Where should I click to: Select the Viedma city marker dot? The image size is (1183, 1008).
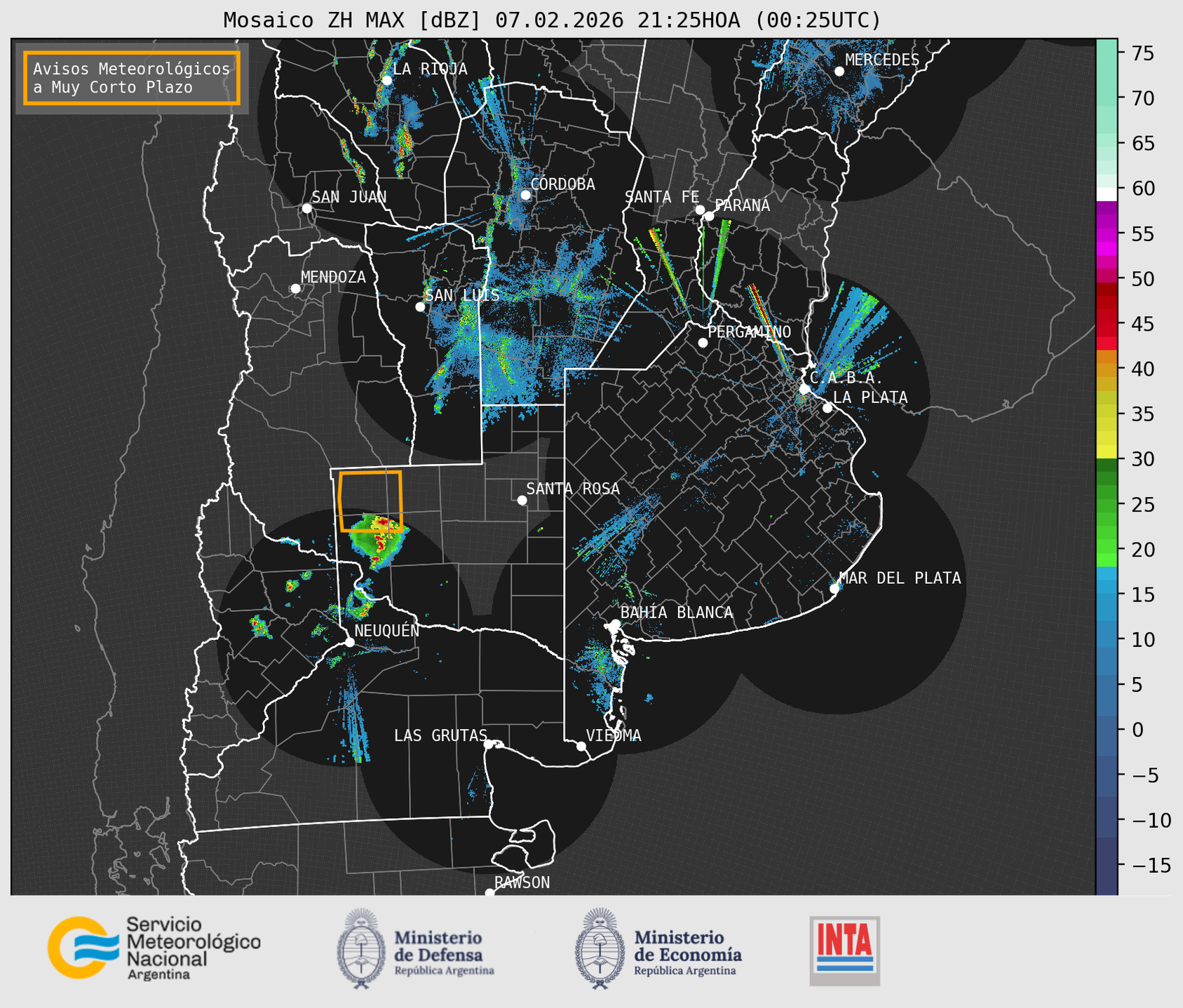click(x=581, y=746)
